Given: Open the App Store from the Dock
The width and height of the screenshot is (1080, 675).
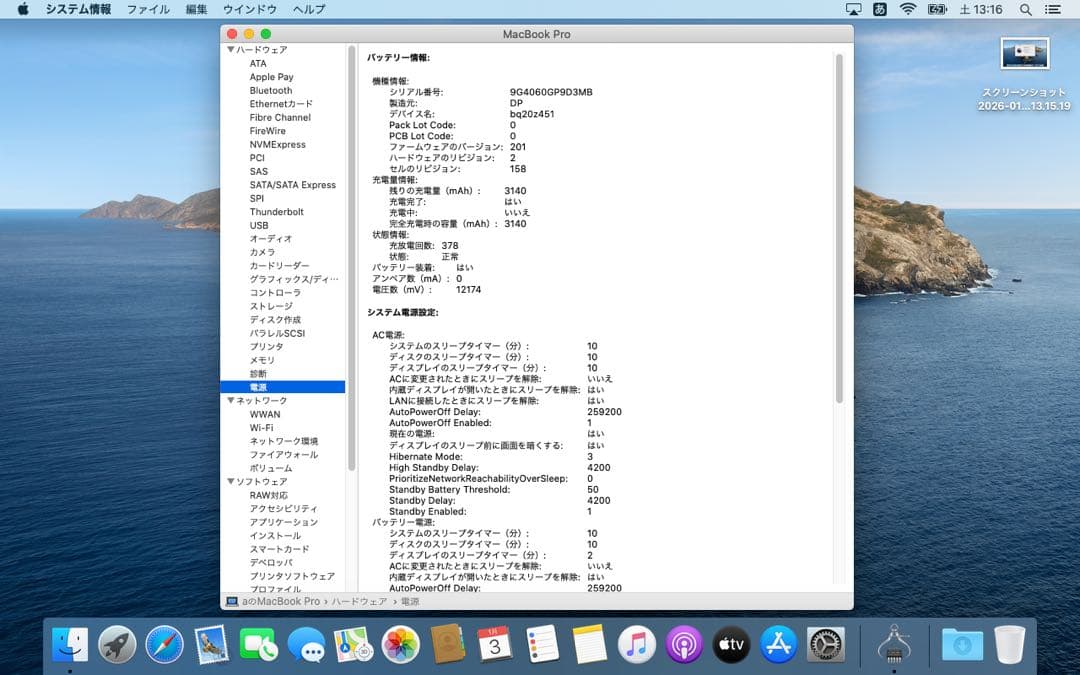Looking at the screenshot, I should point(777,645).
